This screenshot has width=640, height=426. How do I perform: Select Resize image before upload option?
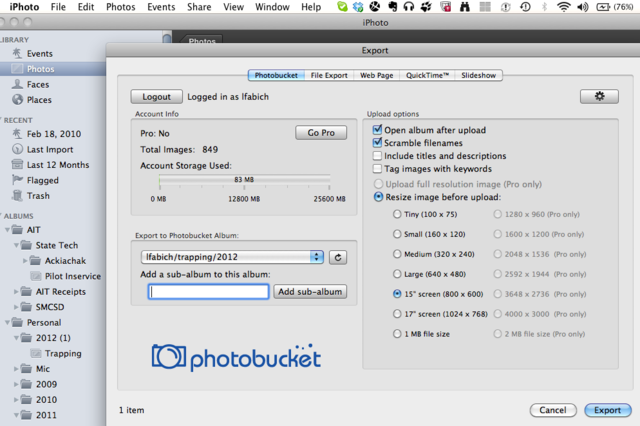coord(379,197)
